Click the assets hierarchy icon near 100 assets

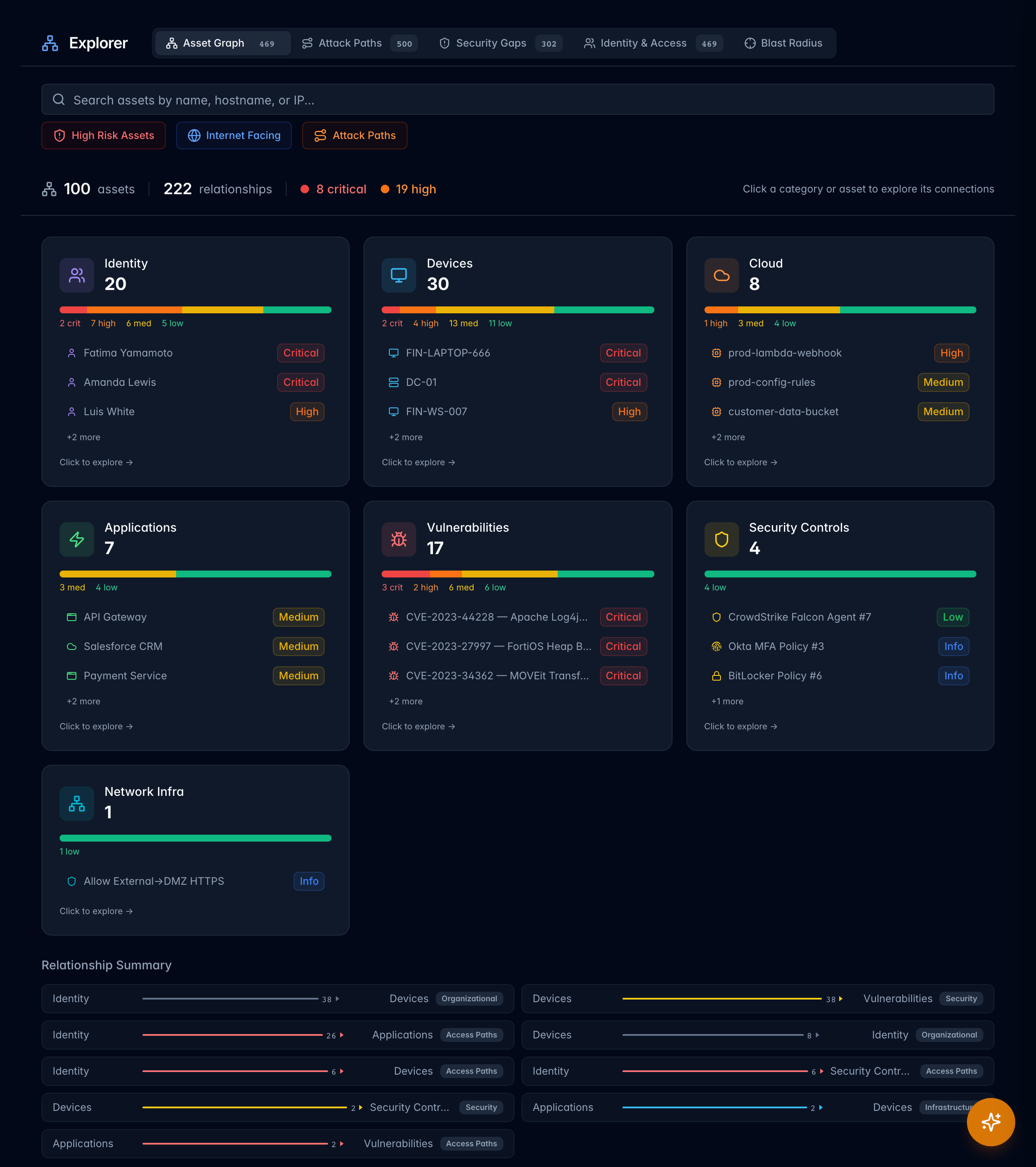point(49,189)
